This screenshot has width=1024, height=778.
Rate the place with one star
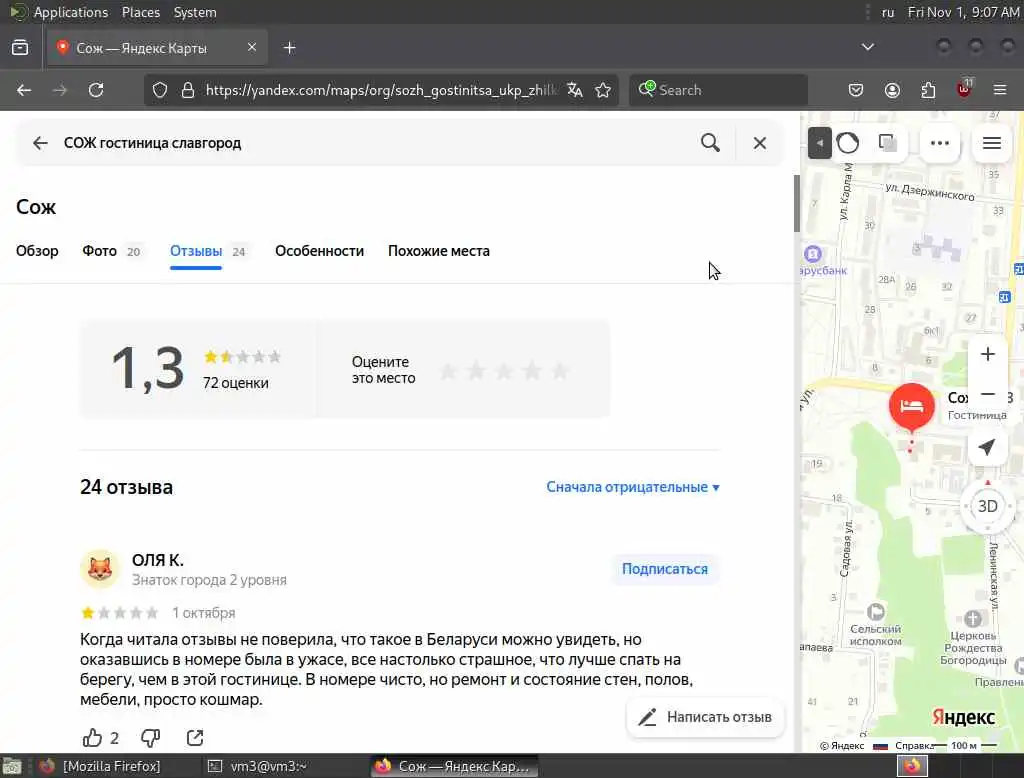[x=448, y=371]
